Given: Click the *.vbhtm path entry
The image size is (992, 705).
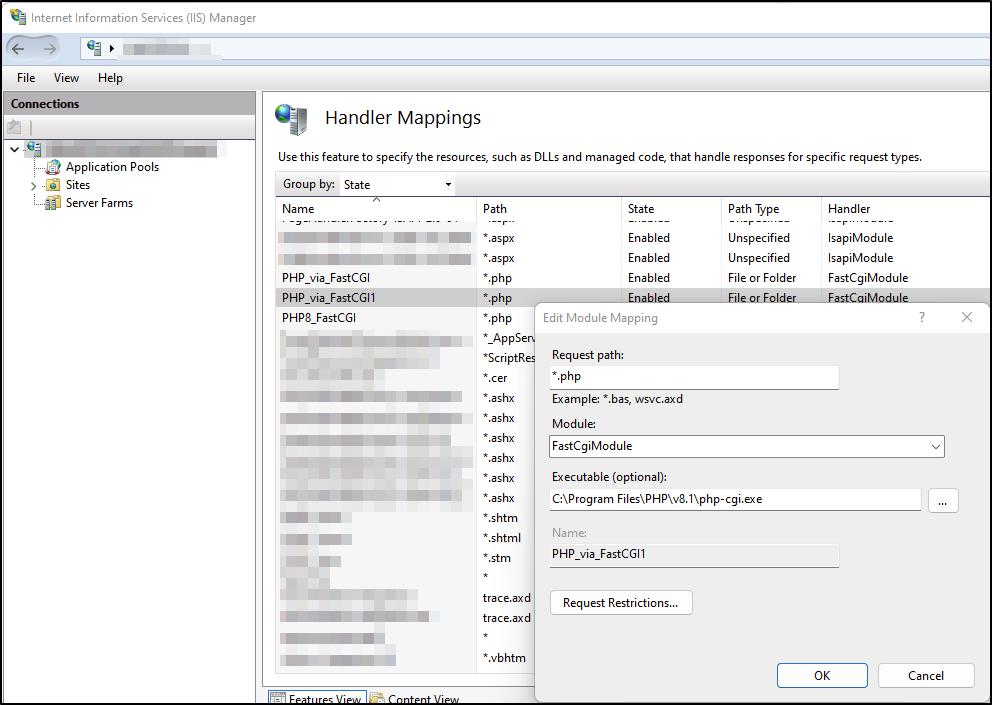Looking at the screenshot, I should 504,658.
